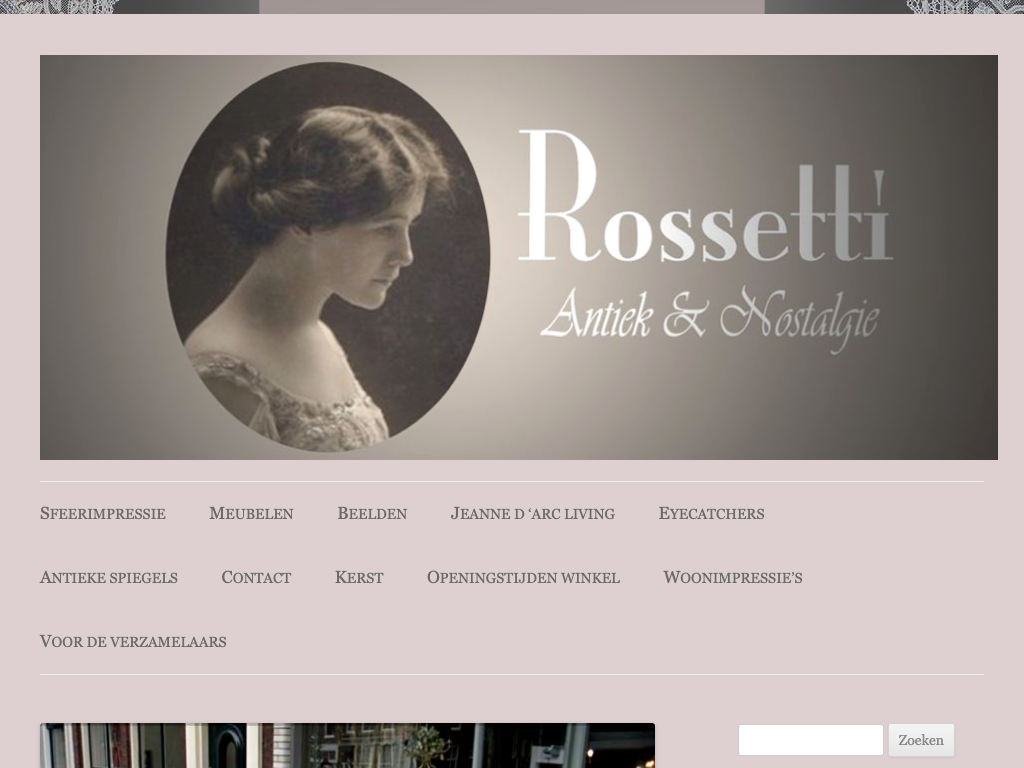Click the Zoeken search button
This screenshot has width=1024, height=768.
921,740
